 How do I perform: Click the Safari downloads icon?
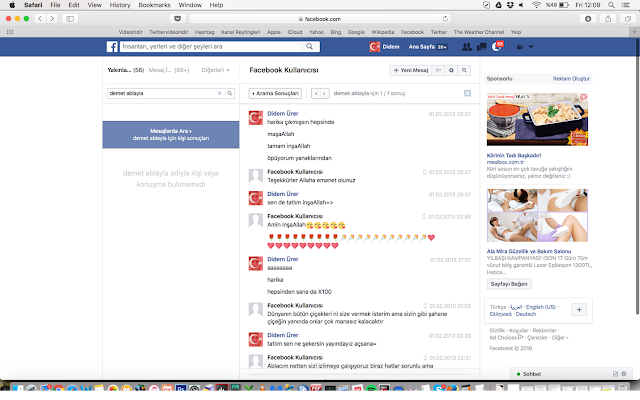coord(588,19)
